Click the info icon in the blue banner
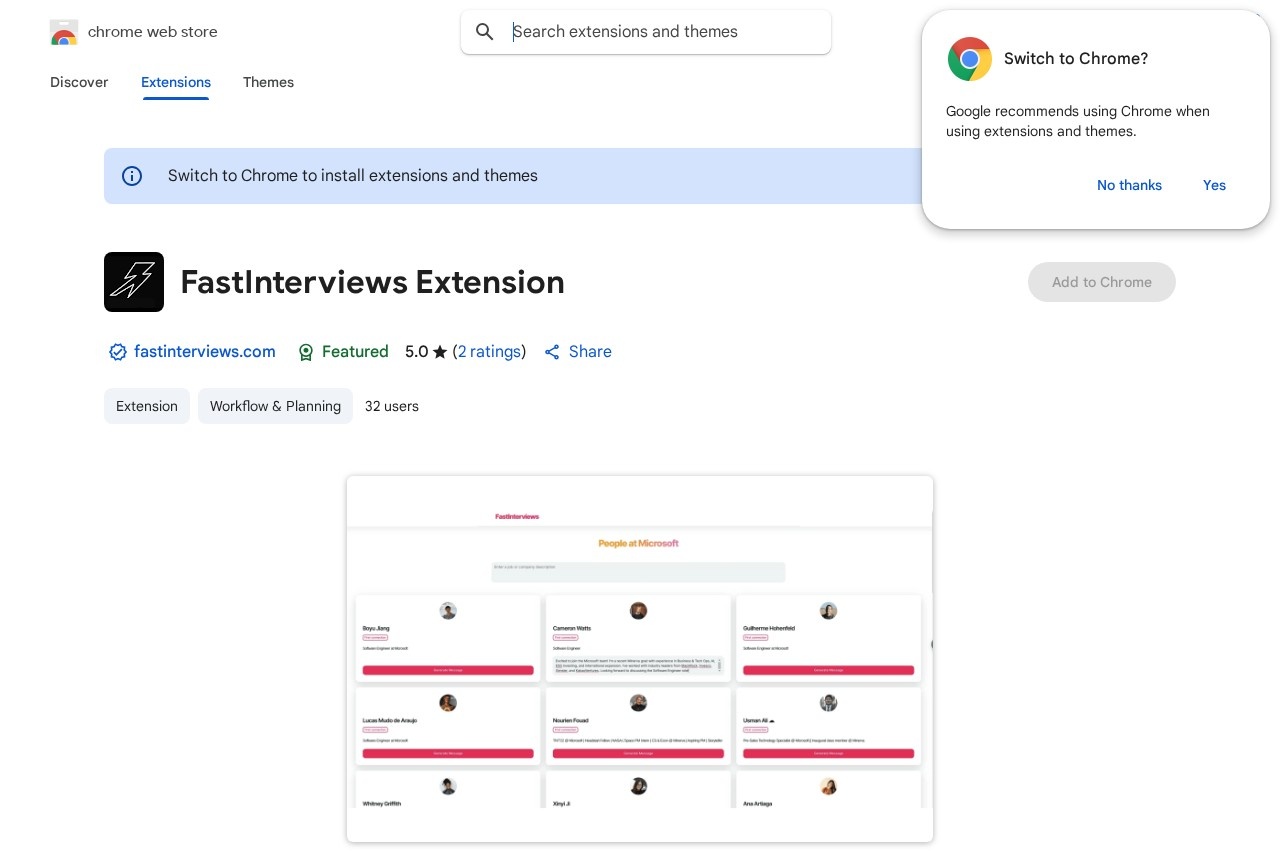This screenshot has height=853, width=1280. pyautogui.click(x=132, y=176)
